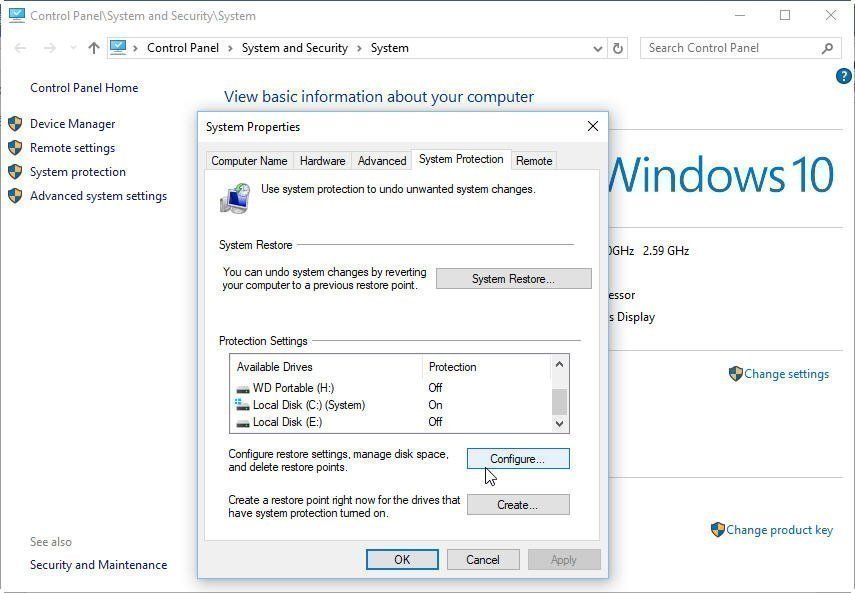Image resolution: width=855 pixels, height=593 pixels.
Task: Switch to Hardware tab
Action: [x=322, y=161]
